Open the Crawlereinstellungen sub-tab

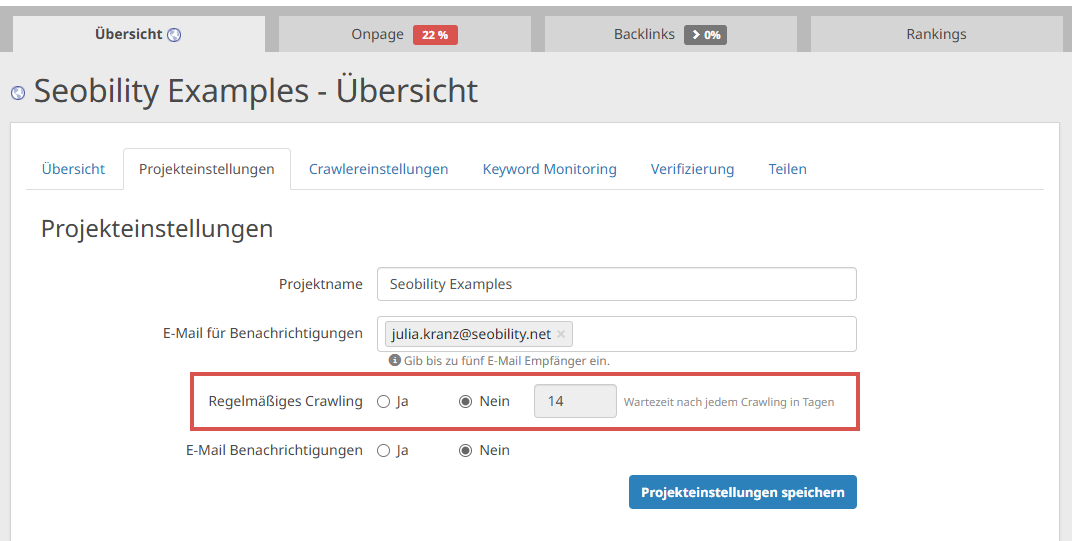(x=378, y=169)
